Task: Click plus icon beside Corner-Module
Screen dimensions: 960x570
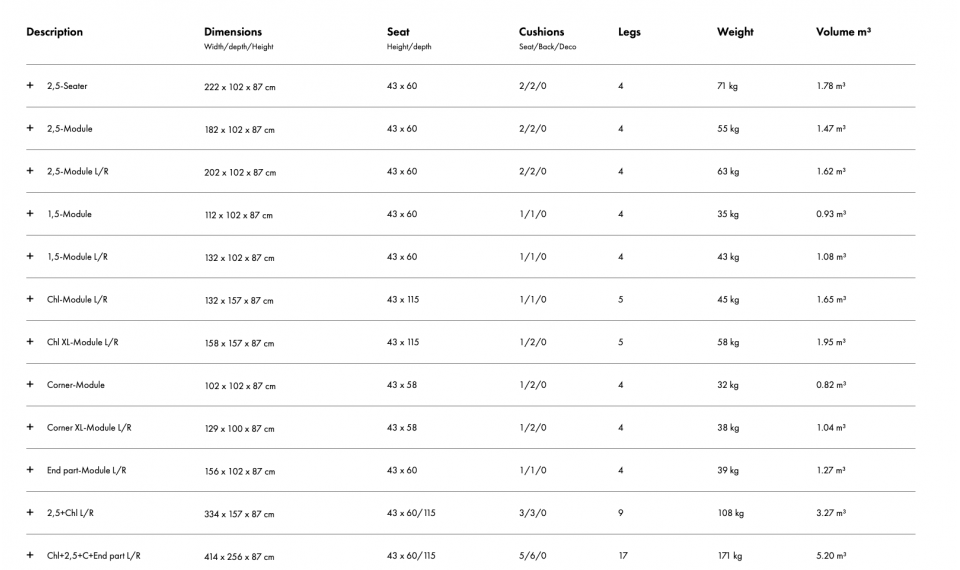Action: [30, 385]
